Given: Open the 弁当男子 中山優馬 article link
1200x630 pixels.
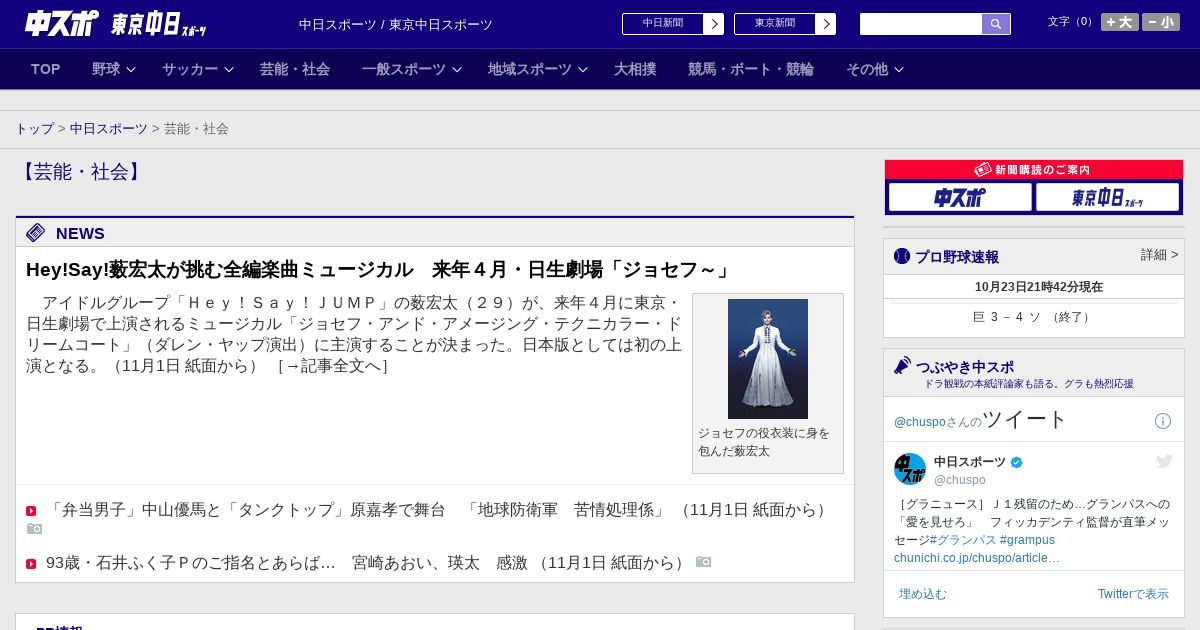Looking at the screenshot, I should [x=440, y=510].
